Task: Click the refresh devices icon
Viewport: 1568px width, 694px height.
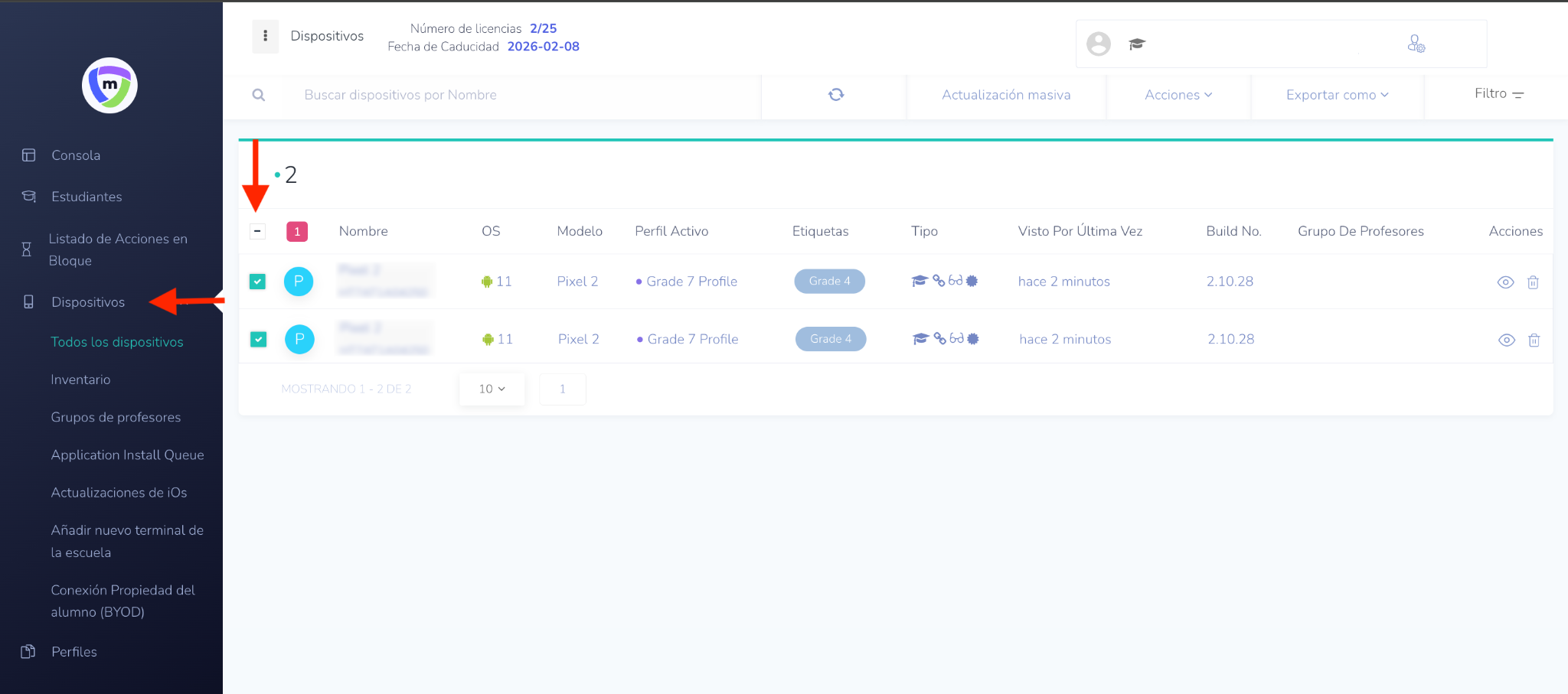Action: pos(835,95)
